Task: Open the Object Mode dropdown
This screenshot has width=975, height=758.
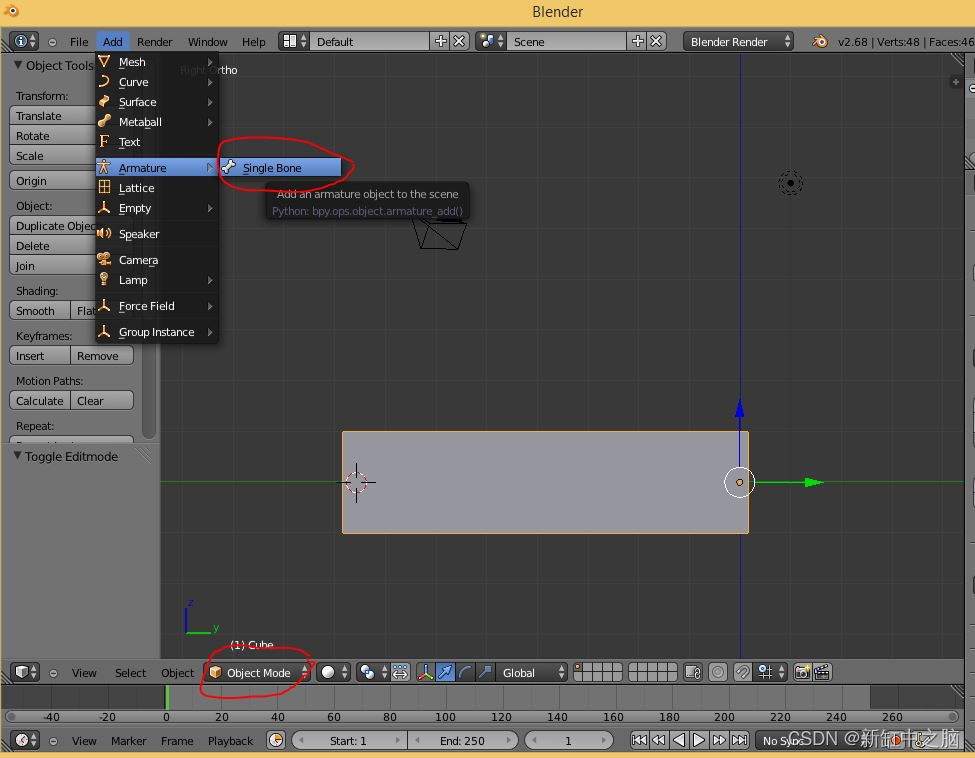Action: pyautogui.click(x=259, y=672)
